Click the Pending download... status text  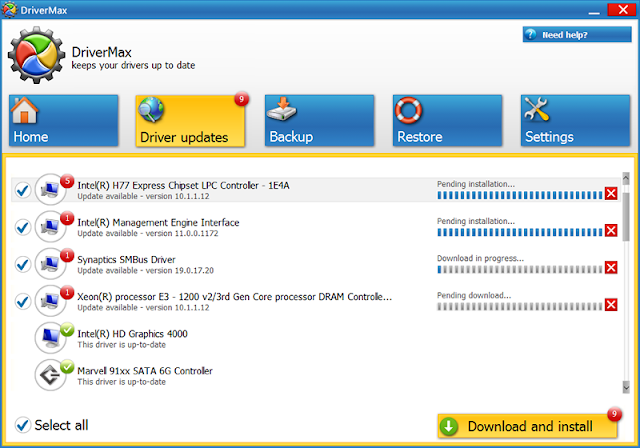click(474, 295)
